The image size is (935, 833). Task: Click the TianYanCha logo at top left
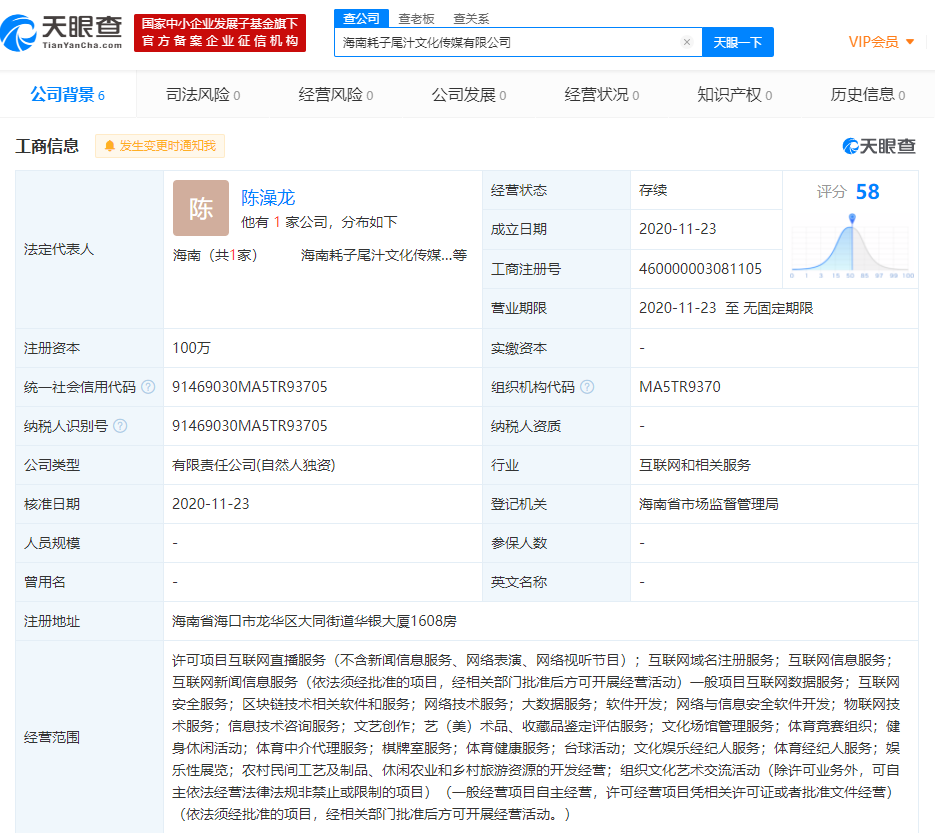coord(62,32)
